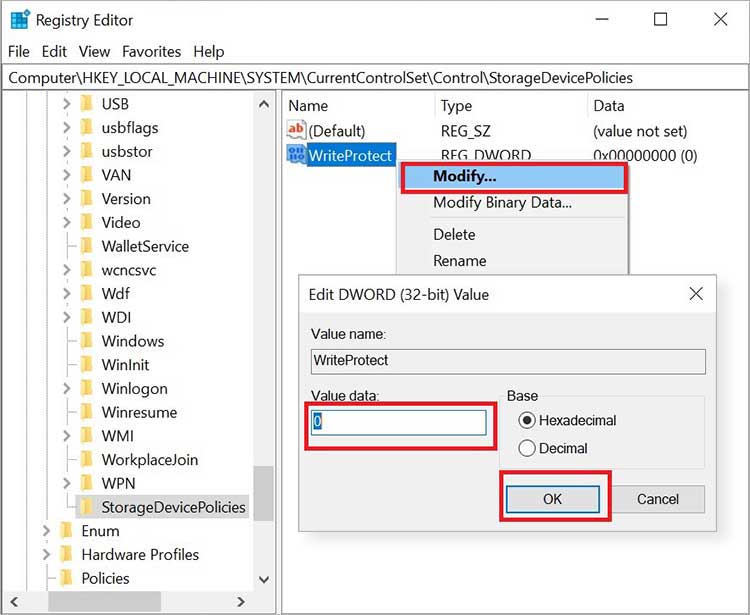
Task: Click the Value data input field
Action: click(398, 422)
